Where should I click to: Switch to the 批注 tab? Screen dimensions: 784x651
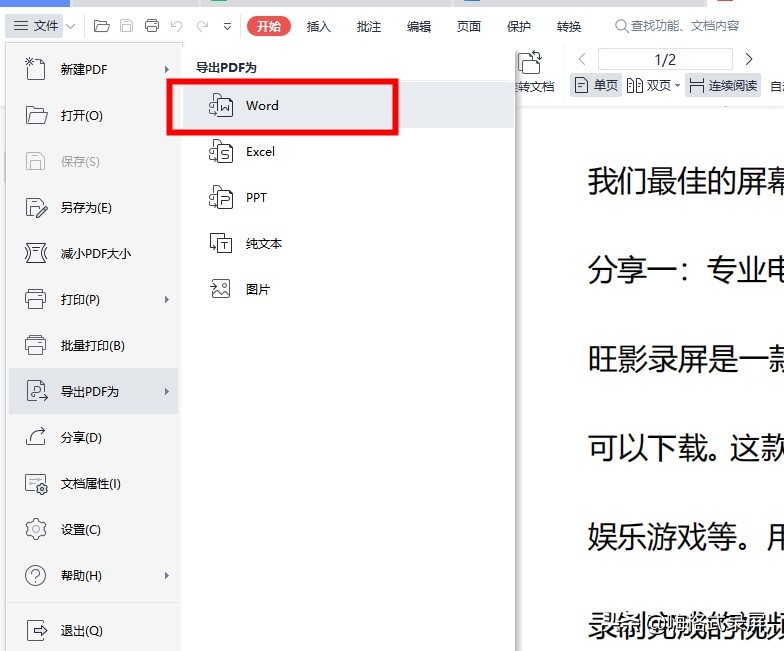click(368, 26)
